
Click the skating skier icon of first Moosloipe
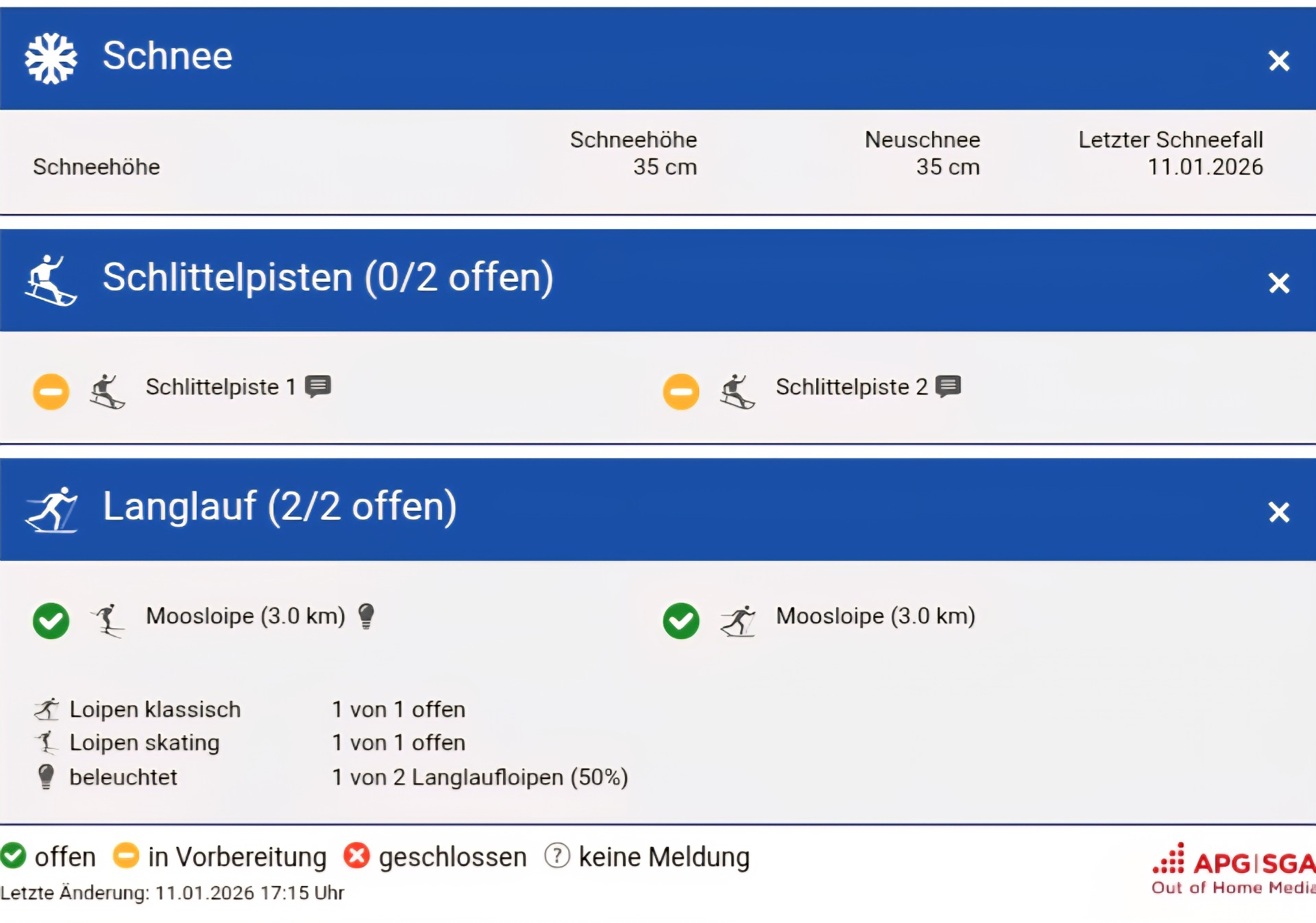[x=108, y=620]
